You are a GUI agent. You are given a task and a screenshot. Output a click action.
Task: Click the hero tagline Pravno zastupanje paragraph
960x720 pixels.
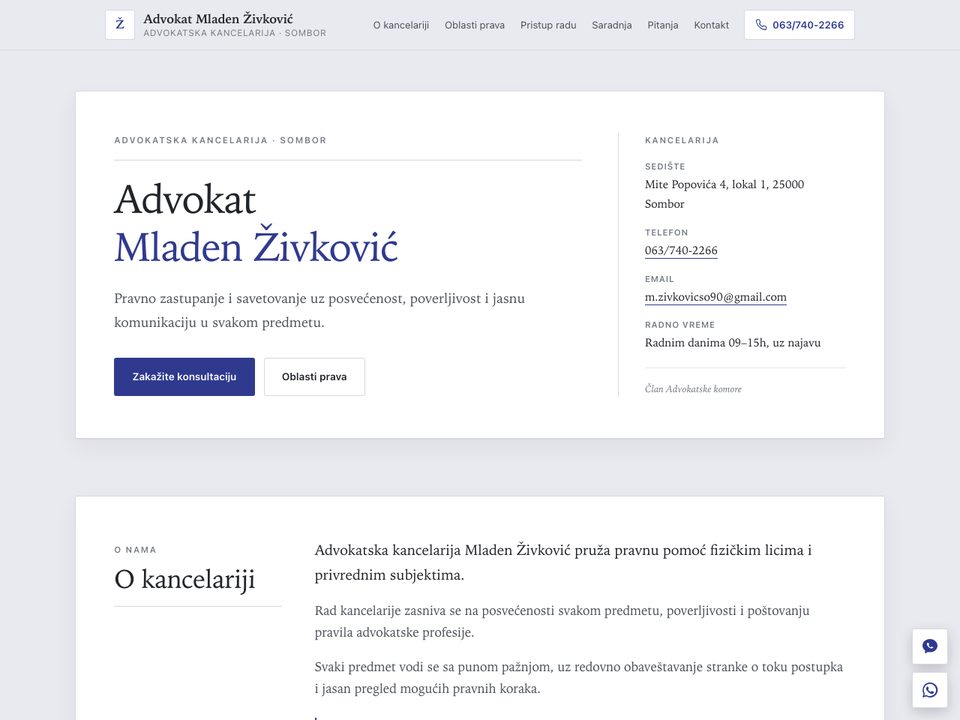pyautogui.click(x=319, y=310)
